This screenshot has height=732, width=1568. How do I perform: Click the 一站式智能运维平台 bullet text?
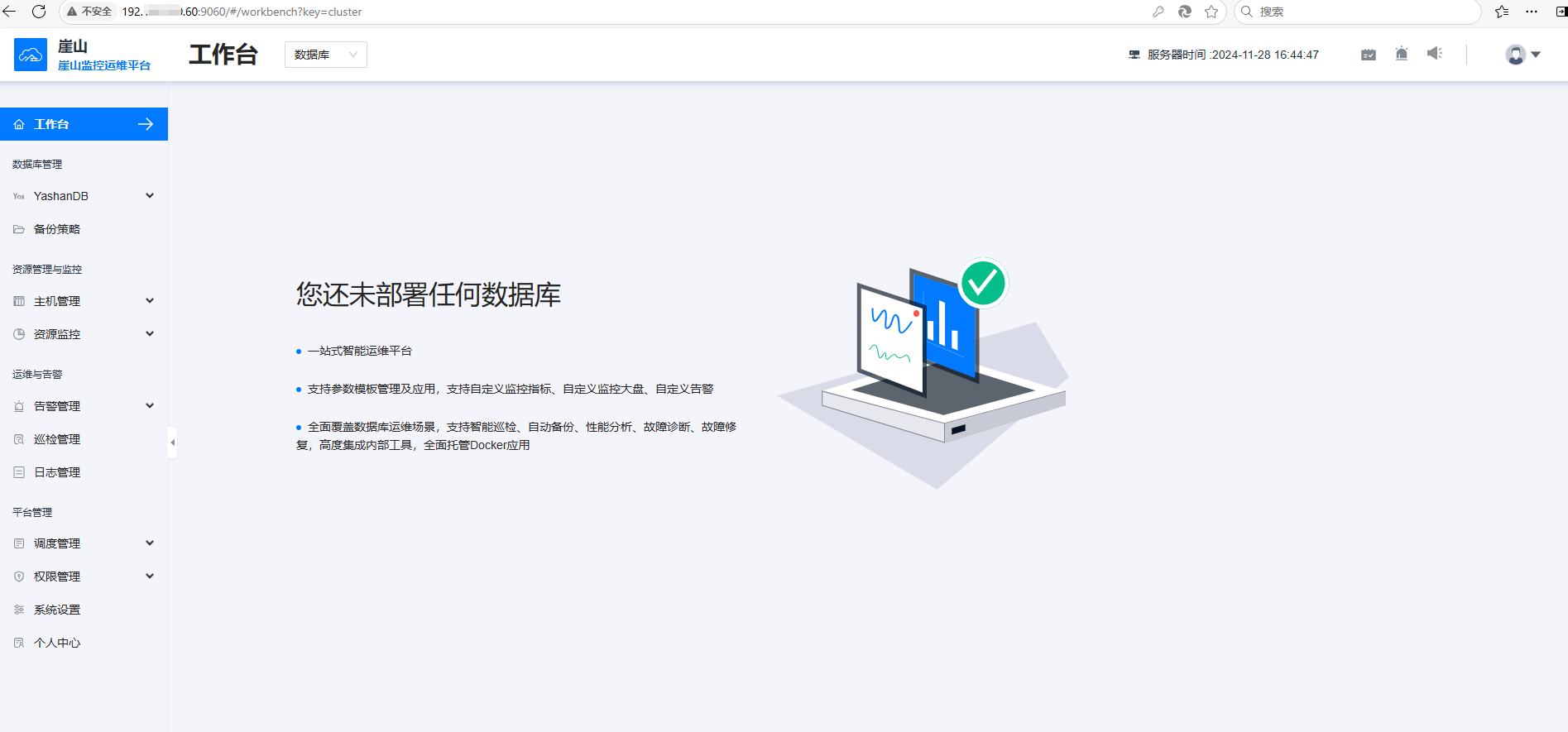[360, 351]
